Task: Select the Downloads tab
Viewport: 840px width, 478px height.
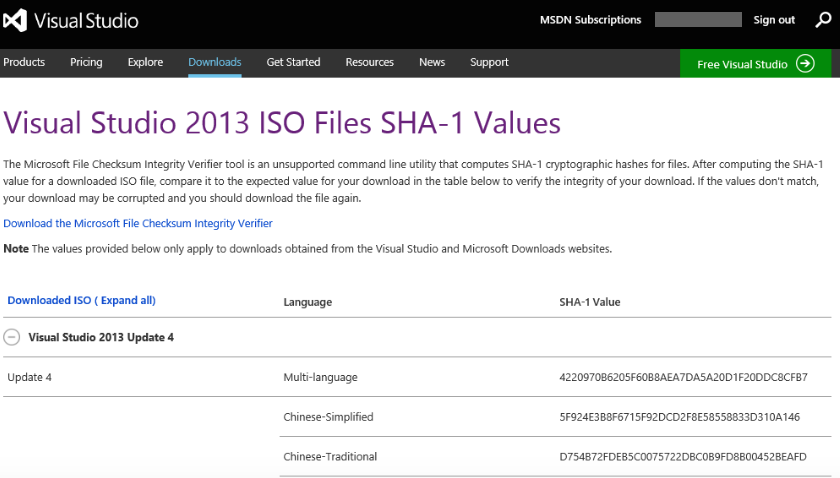Action: click(x=215, y=62)
